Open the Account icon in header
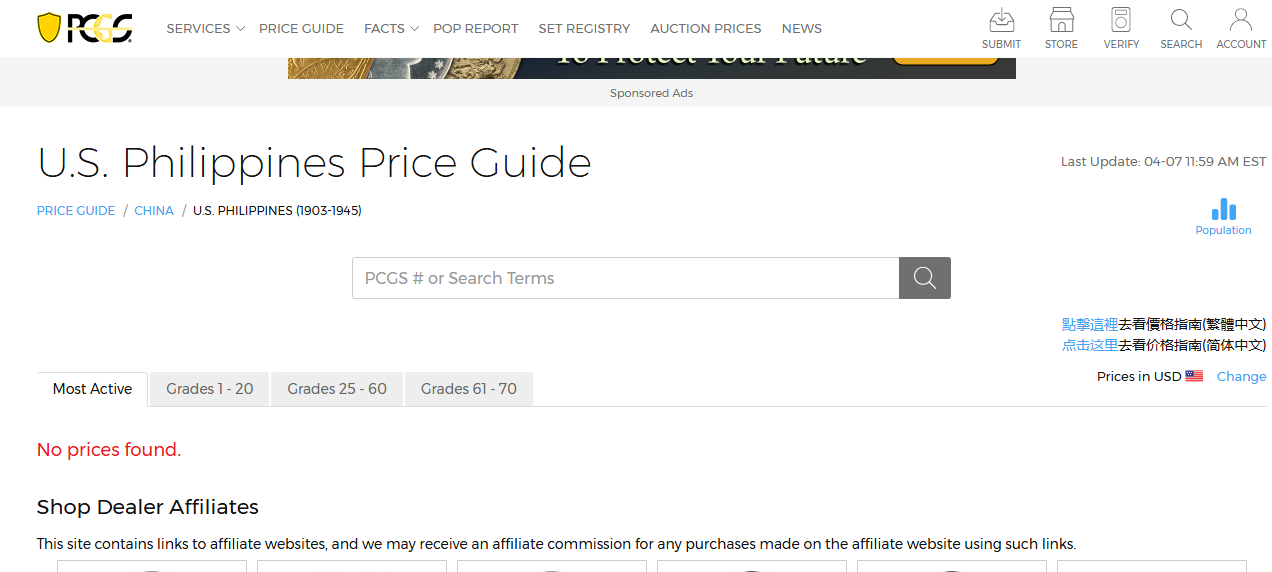This screenshot has width=1272, height=572. pyautogui.click(x=1241, y=29)
